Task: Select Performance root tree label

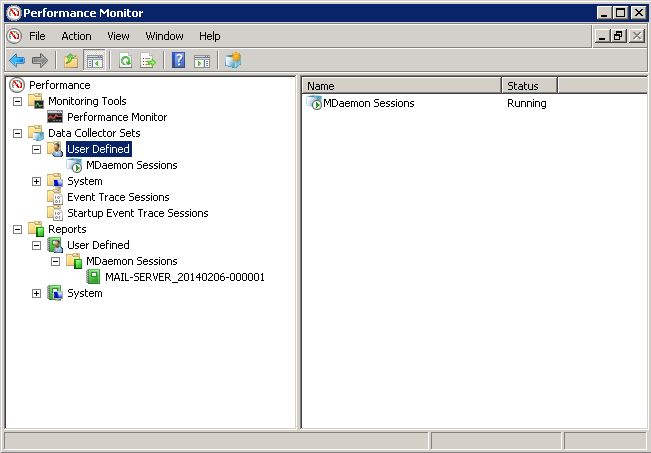Action: 59,85
